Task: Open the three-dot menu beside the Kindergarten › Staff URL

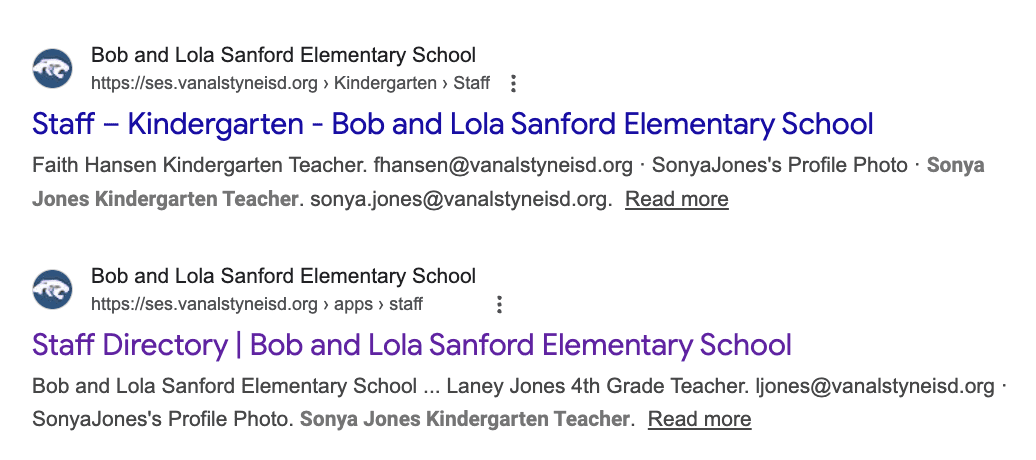Action: (514, 83)
